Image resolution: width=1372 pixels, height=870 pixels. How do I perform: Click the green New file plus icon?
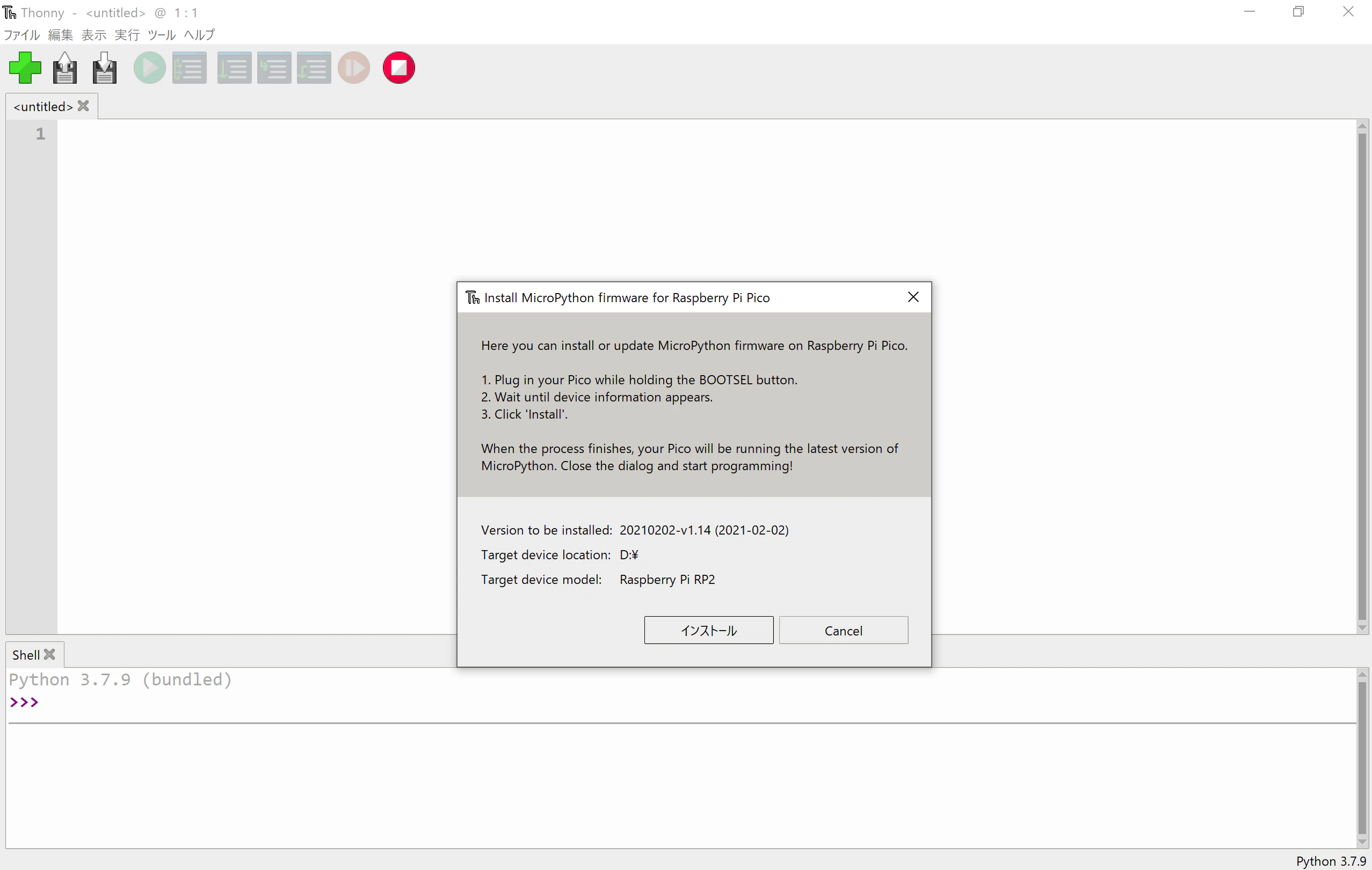(25, 68)
